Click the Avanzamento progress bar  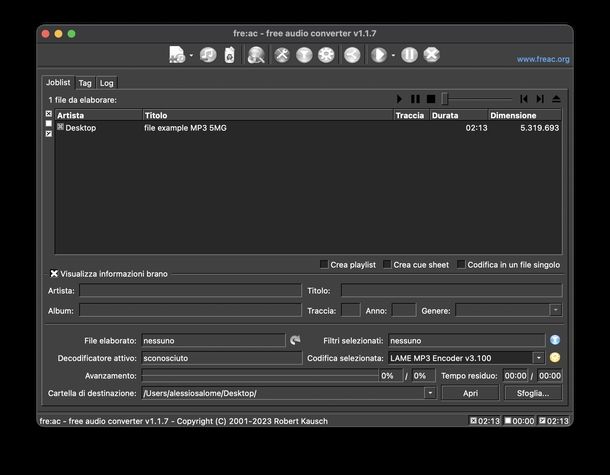click(x=260, y=375)
